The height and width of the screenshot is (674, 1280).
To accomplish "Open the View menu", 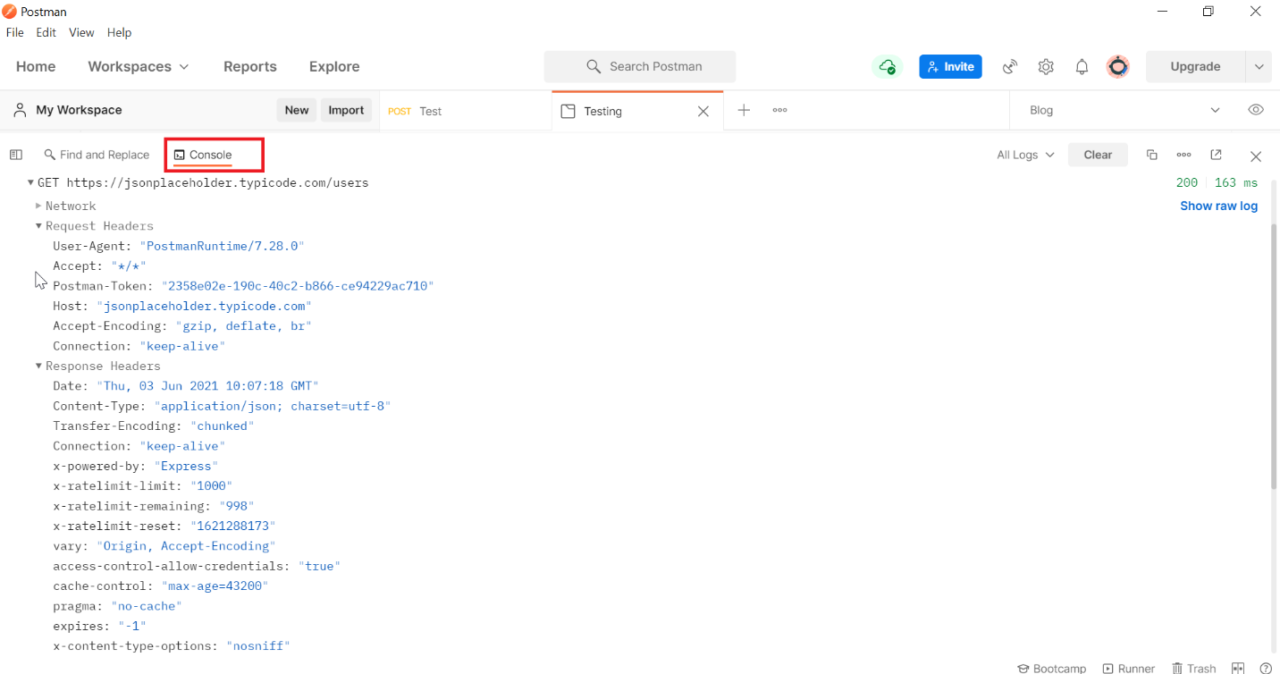I will tap(81, 32).
